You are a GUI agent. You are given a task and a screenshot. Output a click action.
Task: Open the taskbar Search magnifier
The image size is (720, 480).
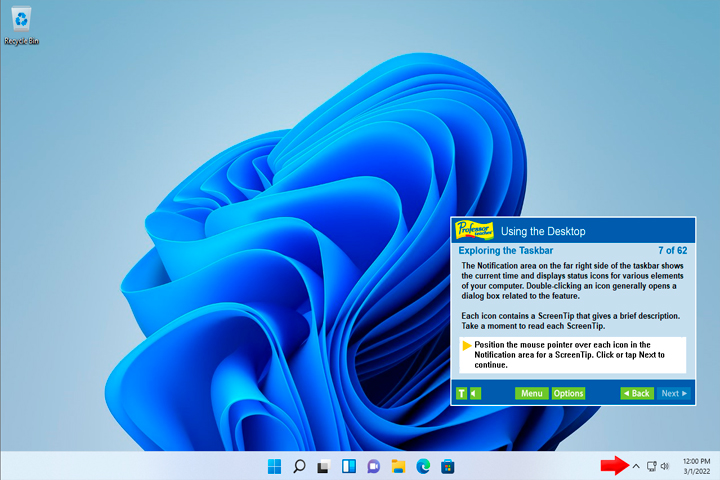tap(299, 466)
